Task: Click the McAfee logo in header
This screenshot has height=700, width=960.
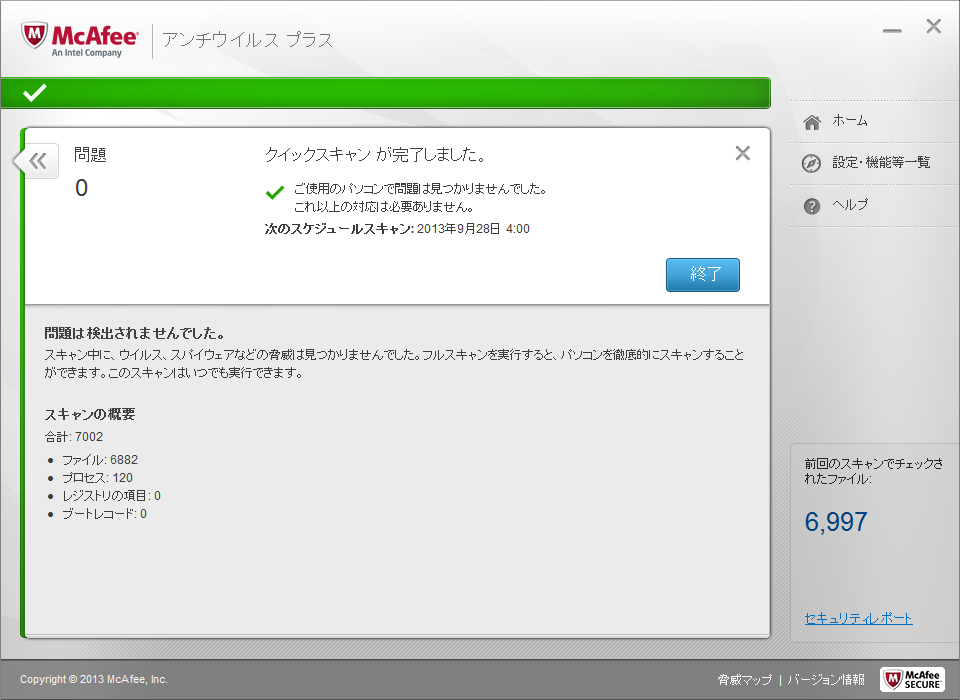Action: [x=80, y=39]
